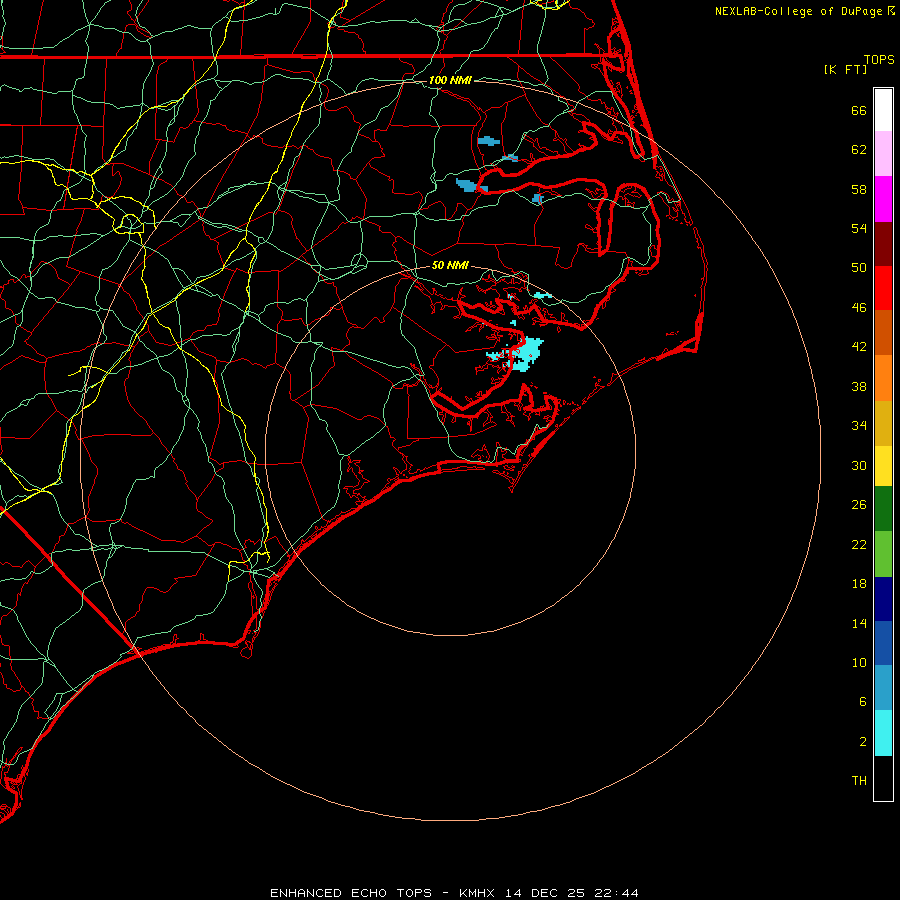Click the black TH threshold swatch
900x900 pixels.
point(883,778)
